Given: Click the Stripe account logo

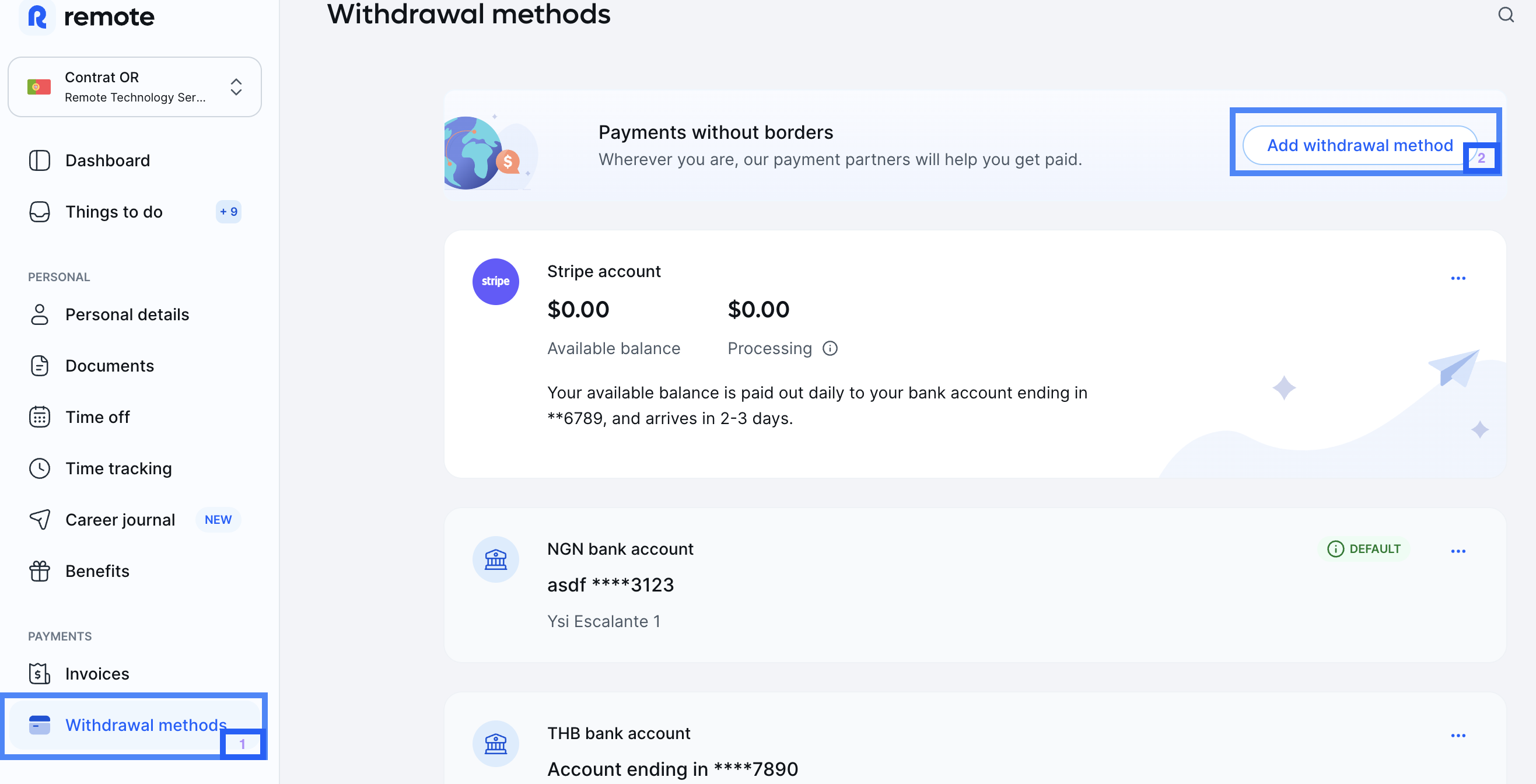Looking at the screenshot, I should tap(495, 281).
